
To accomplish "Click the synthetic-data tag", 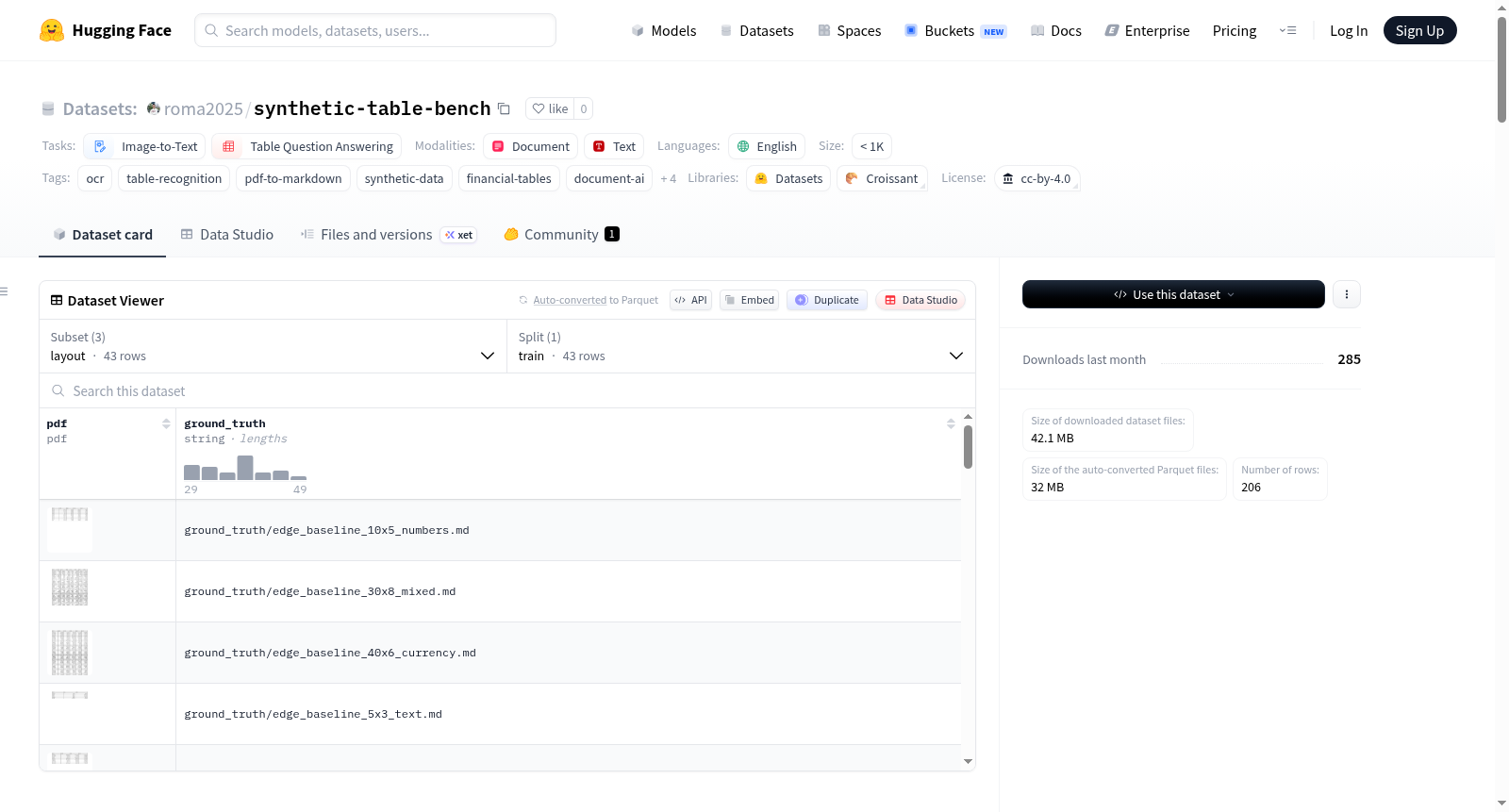I will 405,178.
